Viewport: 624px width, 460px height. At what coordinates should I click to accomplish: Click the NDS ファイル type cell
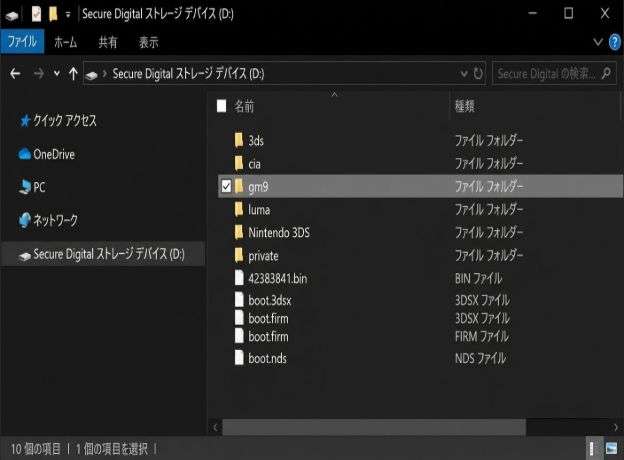click(480, 359)
